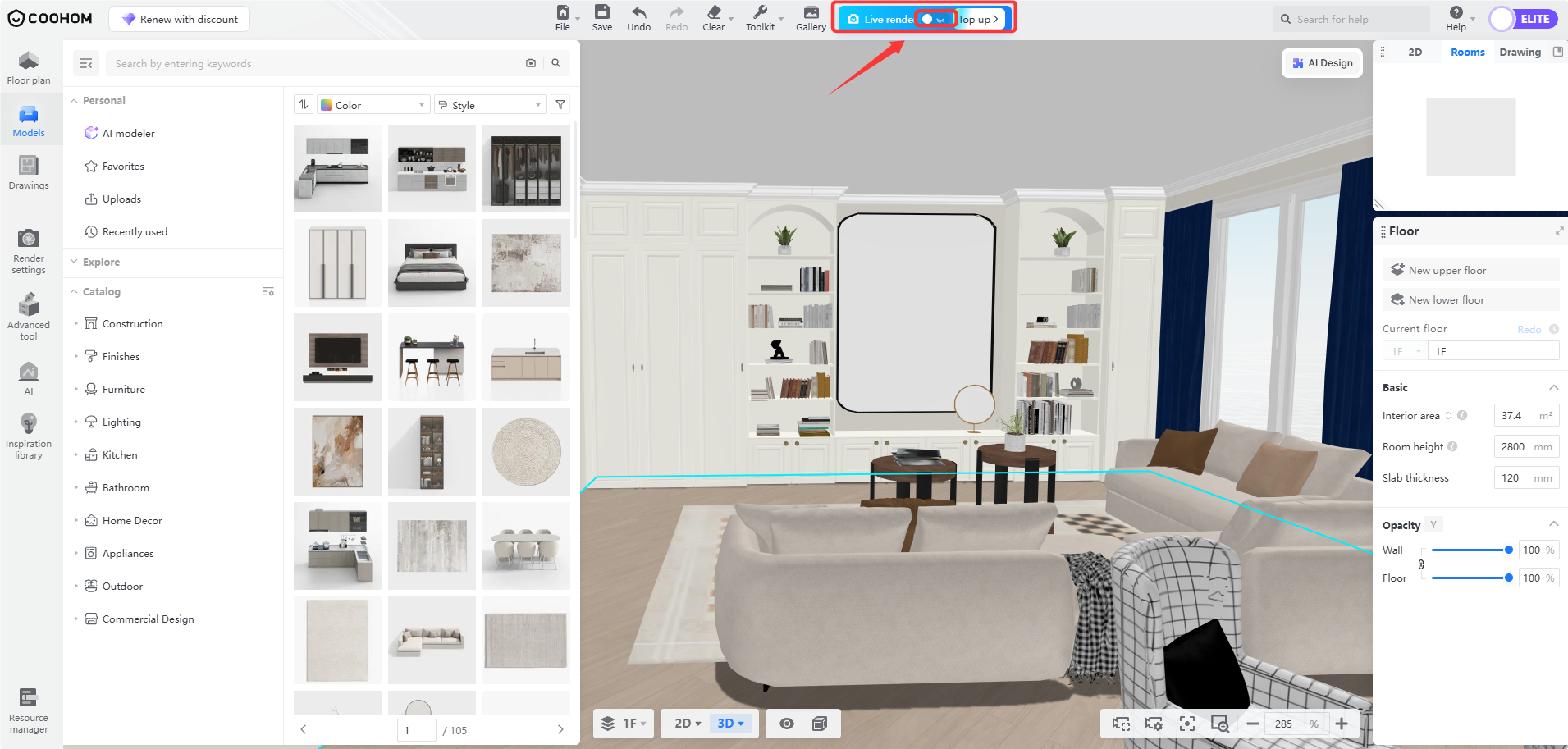This screenshot has height=749, width=1568.
Task: Click the sort order arrows icon
Action: [304, 105]
